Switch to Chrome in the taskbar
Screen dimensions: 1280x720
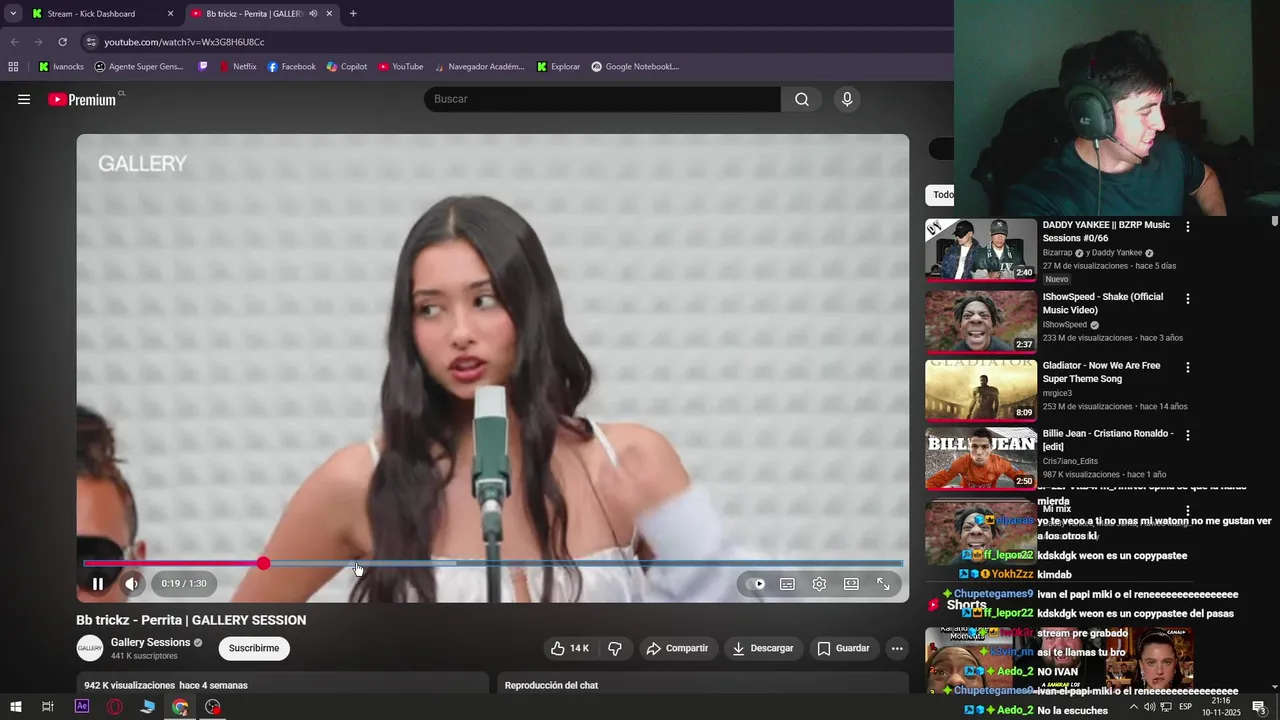pyautogui.click(x=180, y=707)
